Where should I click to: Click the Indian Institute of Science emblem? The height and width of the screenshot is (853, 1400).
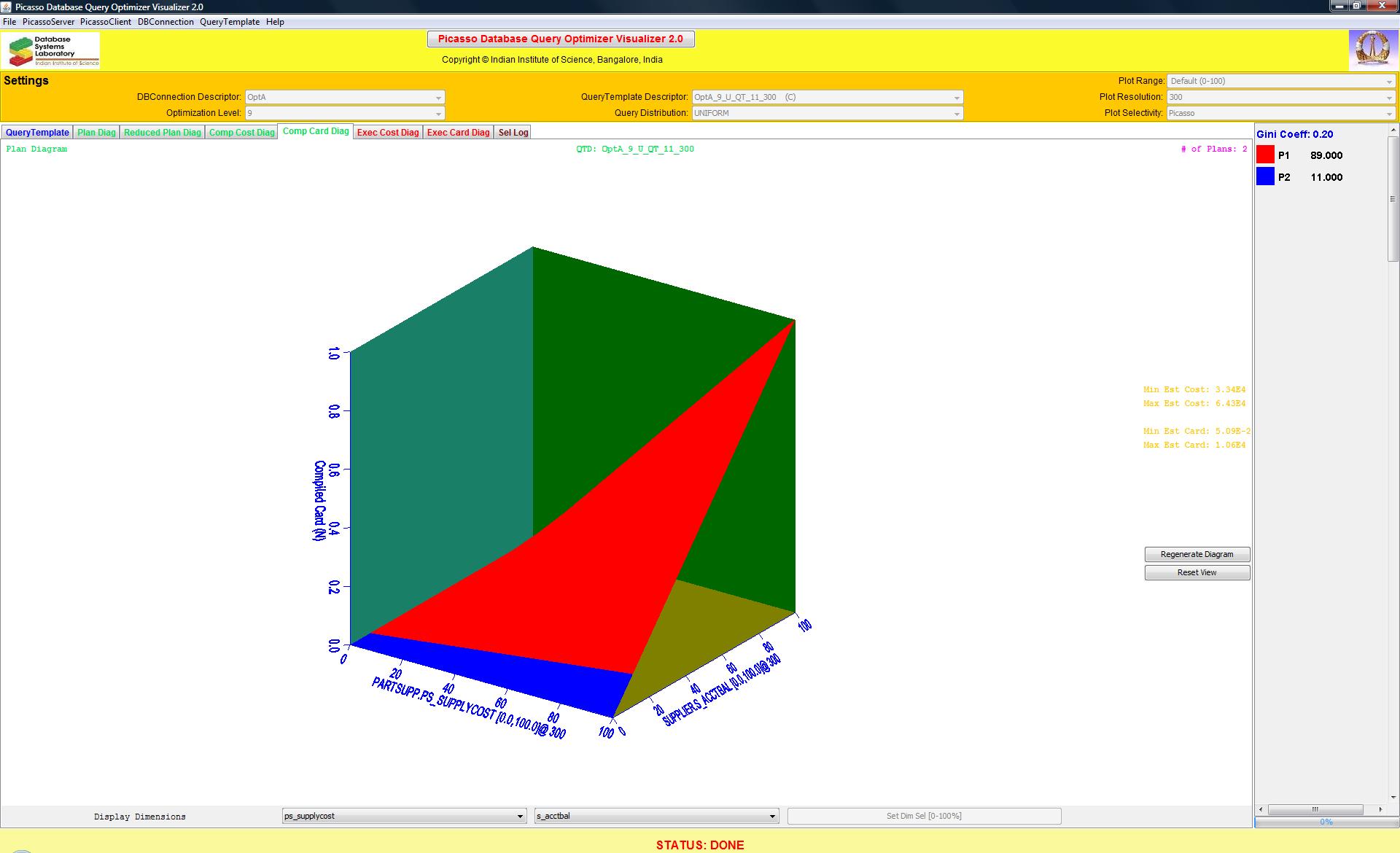pos(1372,50)
